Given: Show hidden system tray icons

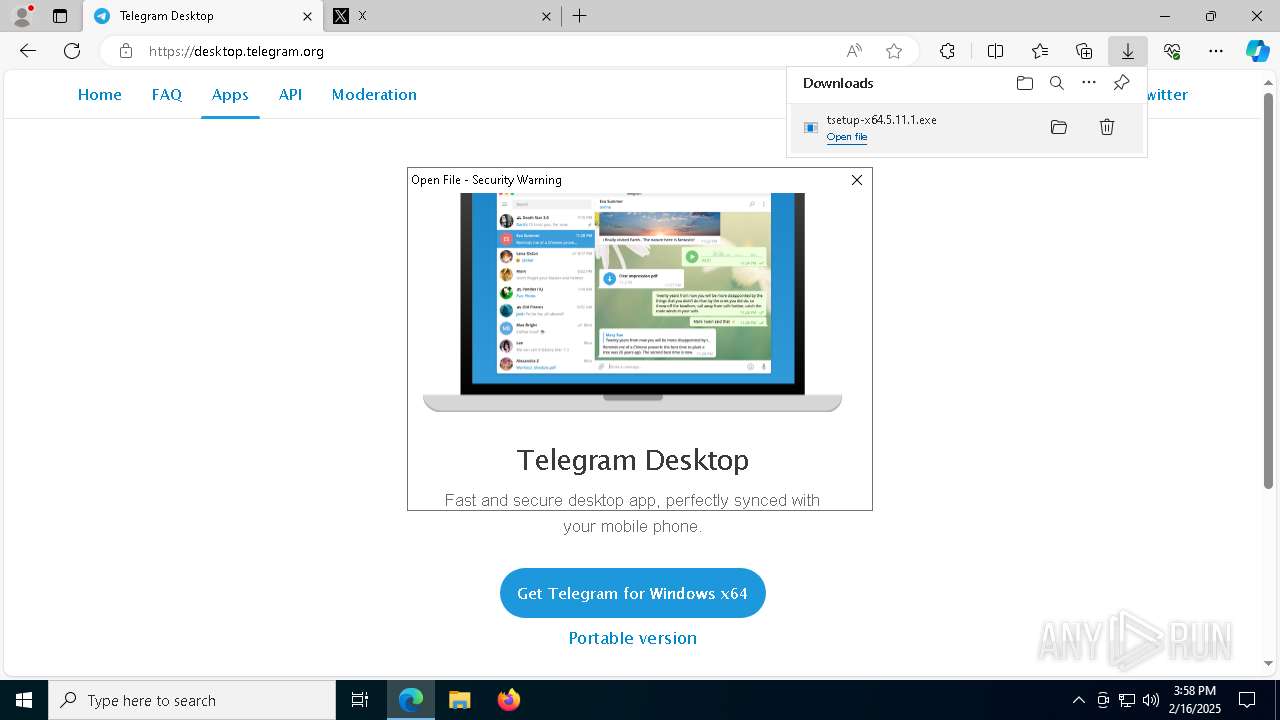Looking at the screenshot, I should tap(1078, 700).
